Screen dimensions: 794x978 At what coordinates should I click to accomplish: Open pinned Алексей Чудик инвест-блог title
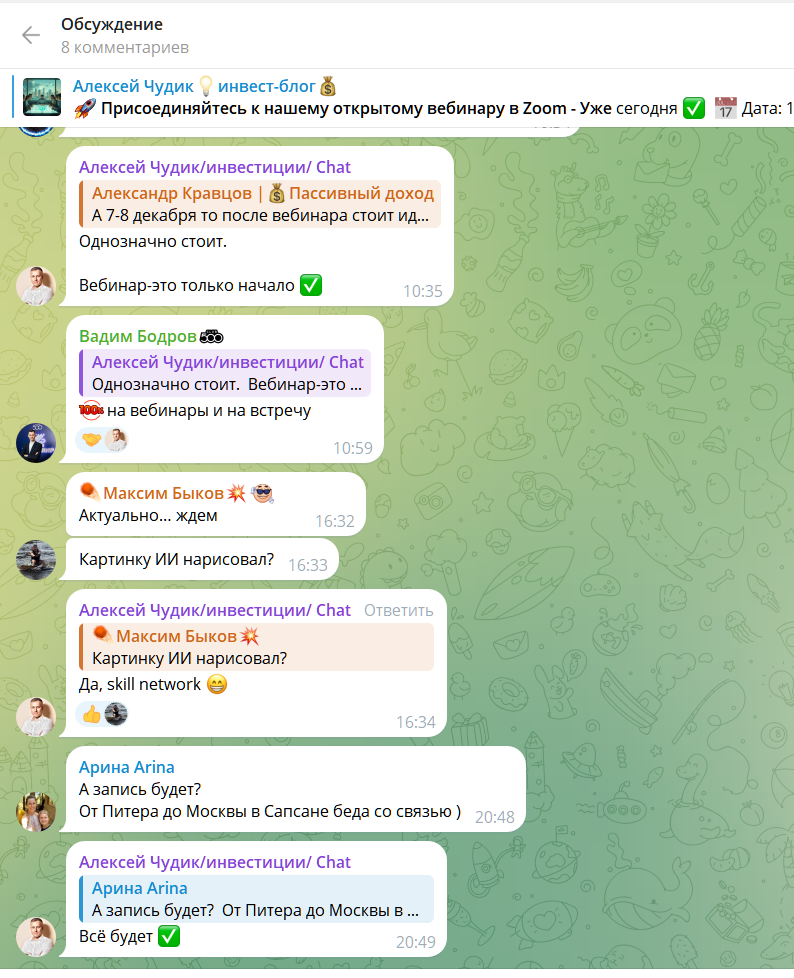pos(205,87)
